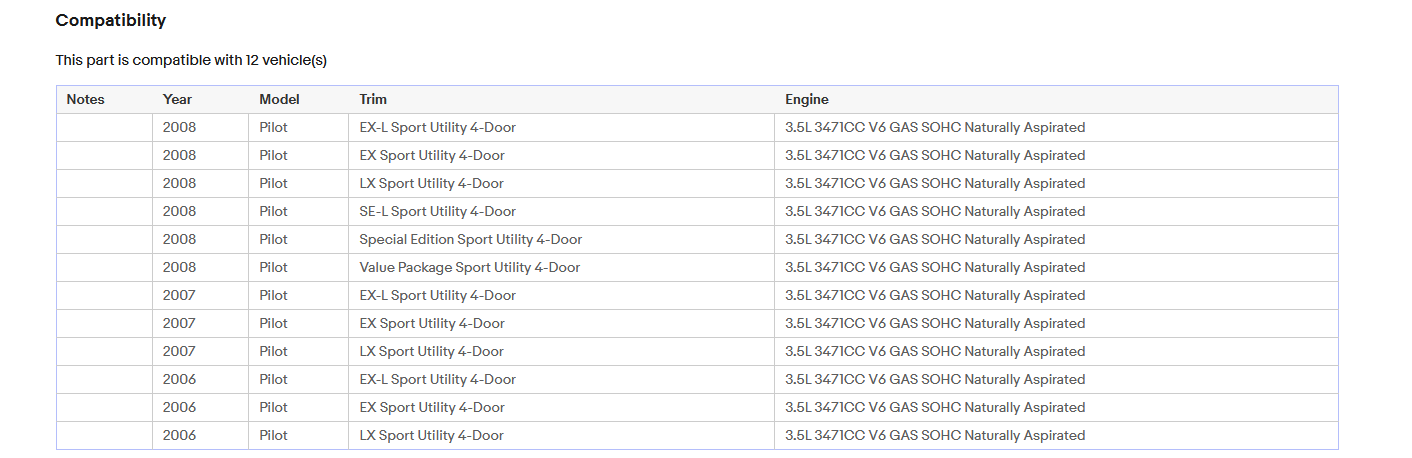Select the 2008 EX-L Sport Utility 4-Door trim cell

pyautogui.click(x=561, y=127)
